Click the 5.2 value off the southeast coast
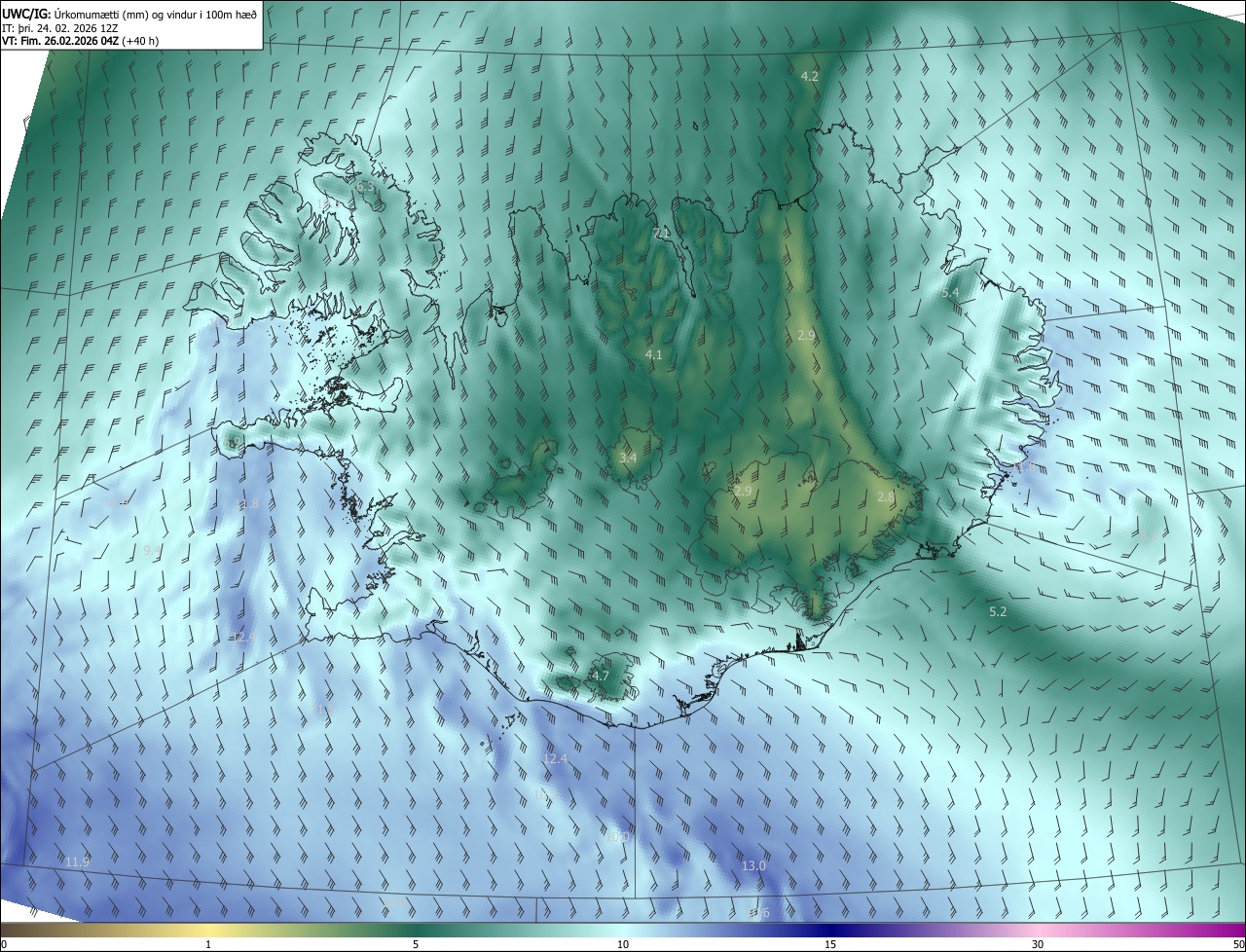This screenshot has width=1246, height=952. (998, 612)
